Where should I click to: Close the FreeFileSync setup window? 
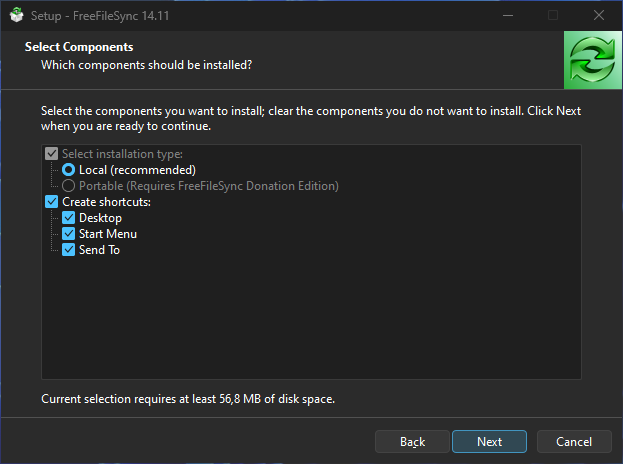(x=599, y=15)
